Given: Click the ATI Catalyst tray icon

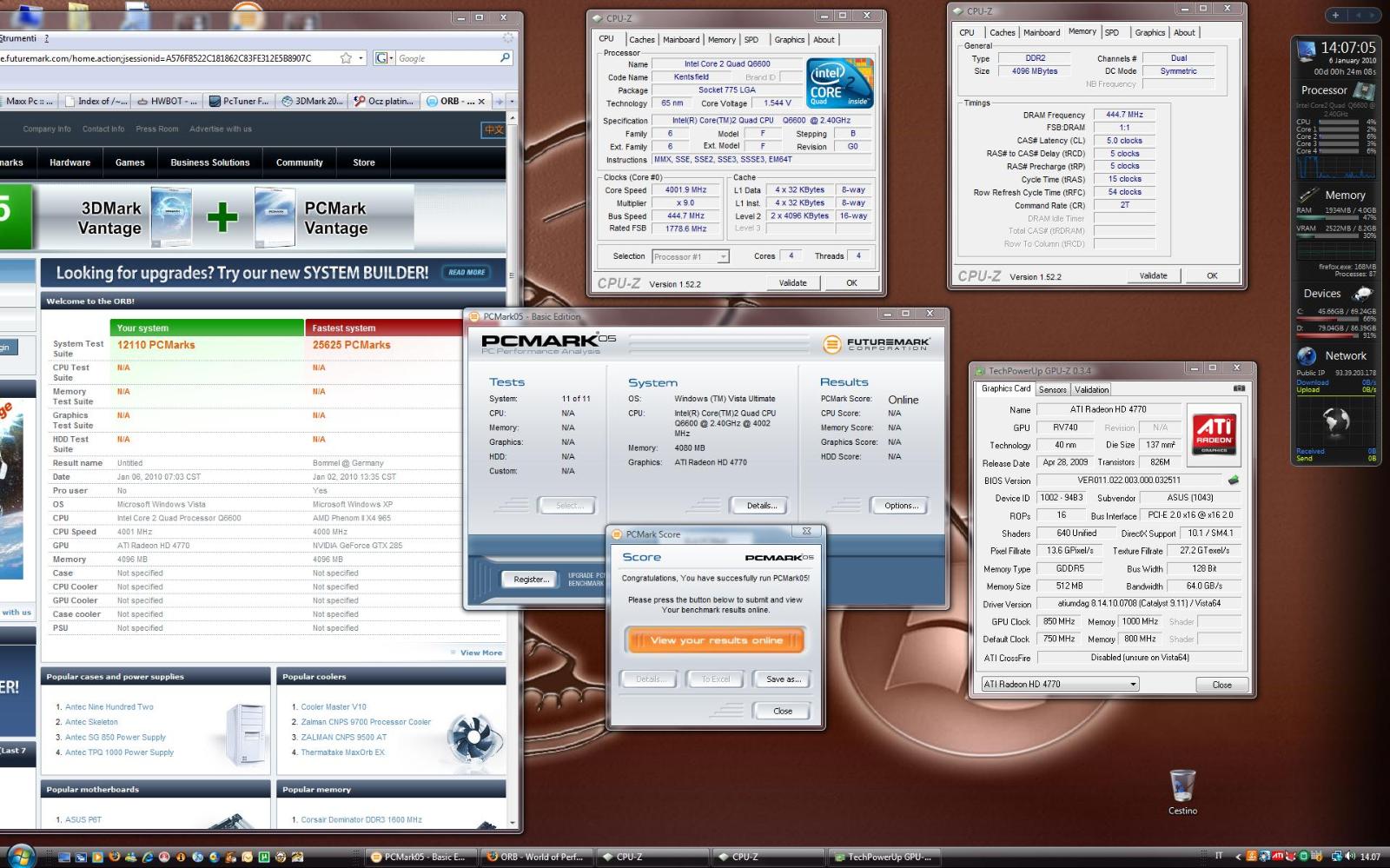Looking at the screenshot, I should point(1278,857).
